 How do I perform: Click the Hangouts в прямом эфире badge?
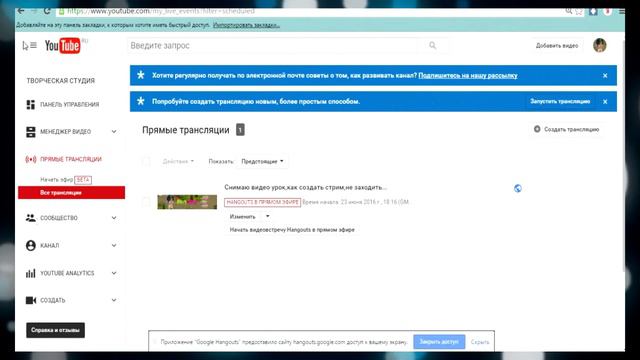[262, 202]
